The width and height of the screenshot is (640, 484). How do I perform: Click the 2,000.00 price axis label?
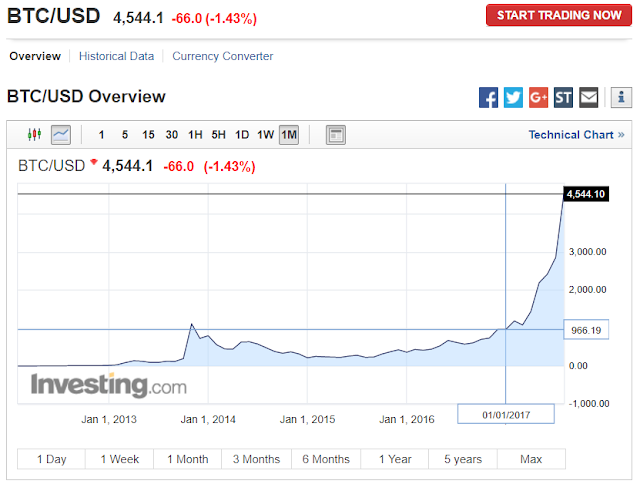588,290
